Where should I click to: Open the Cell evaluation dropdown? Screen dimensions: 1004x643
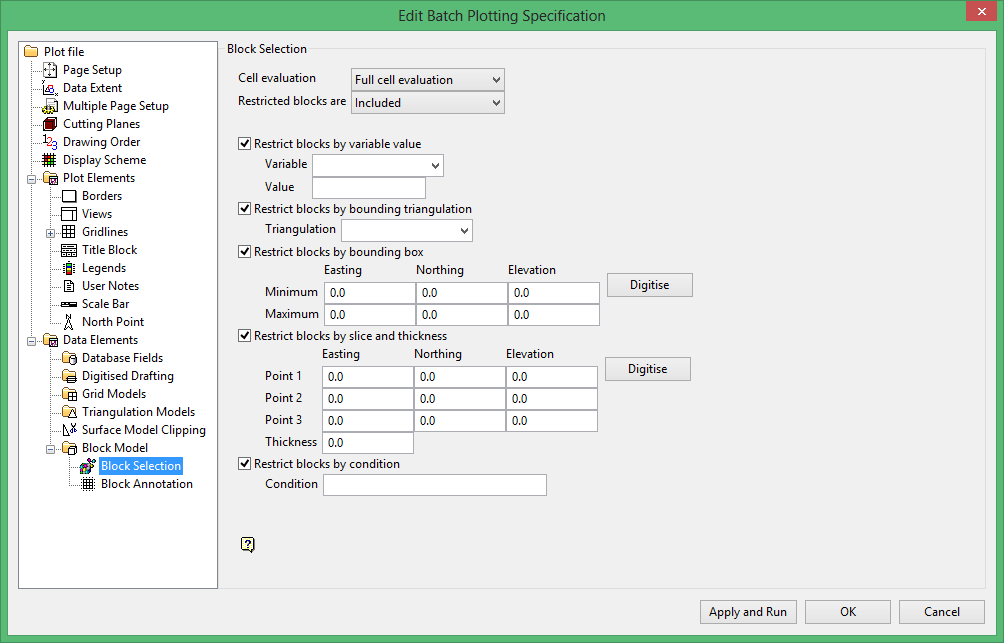pos(428,80)
